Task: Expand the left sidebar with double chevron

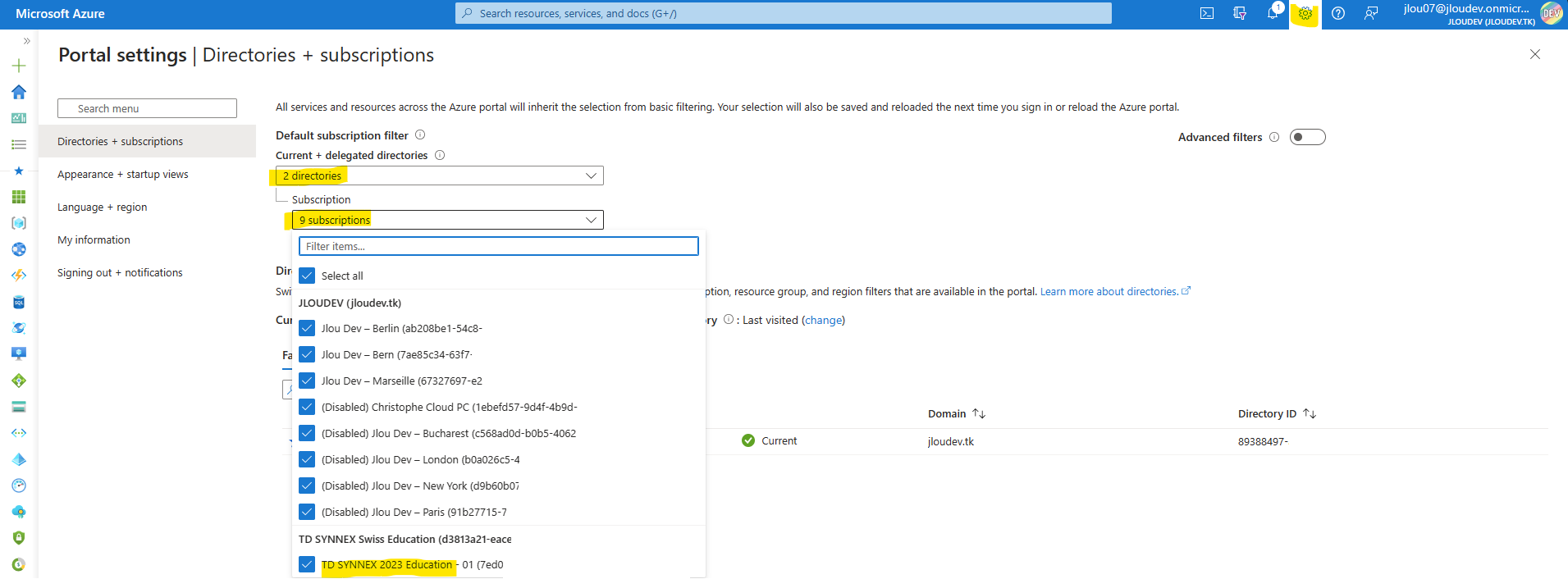Action: pos(26,40)
